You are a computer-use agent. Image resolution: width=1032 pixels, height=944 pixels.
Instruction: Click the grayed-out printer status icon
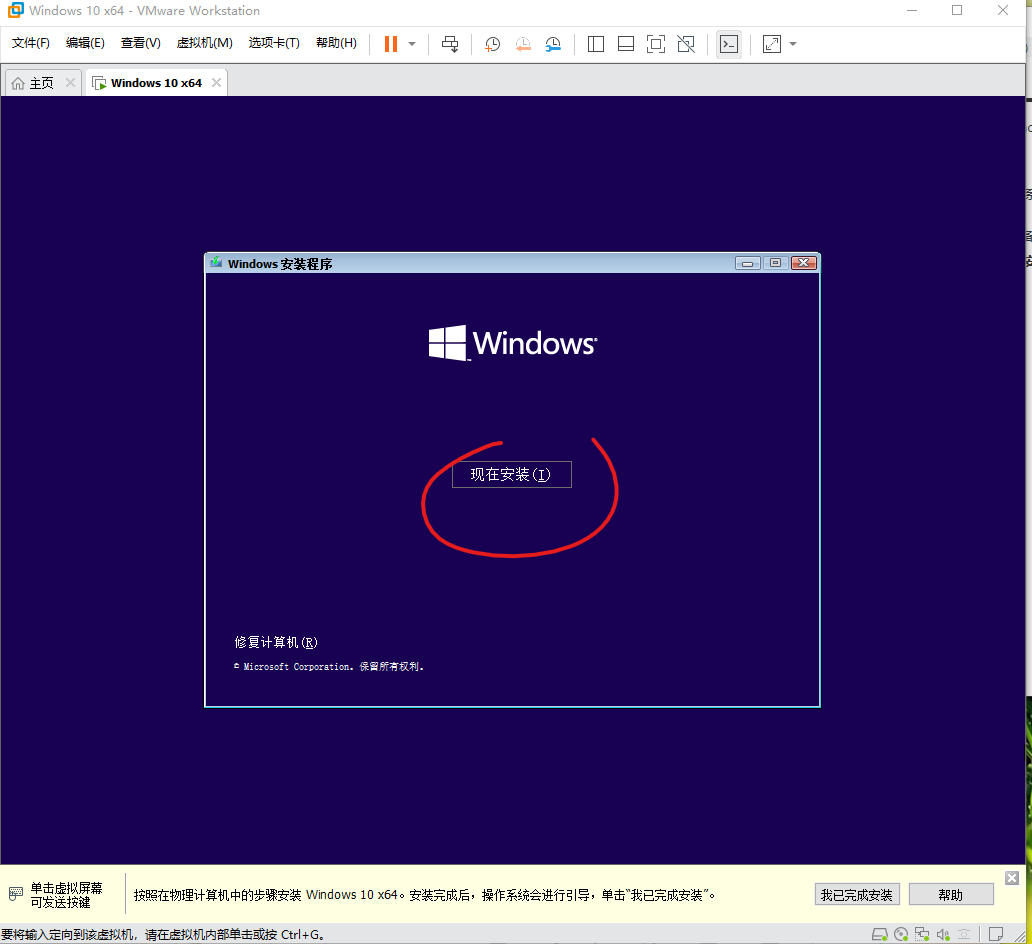[x=964, y=934]
